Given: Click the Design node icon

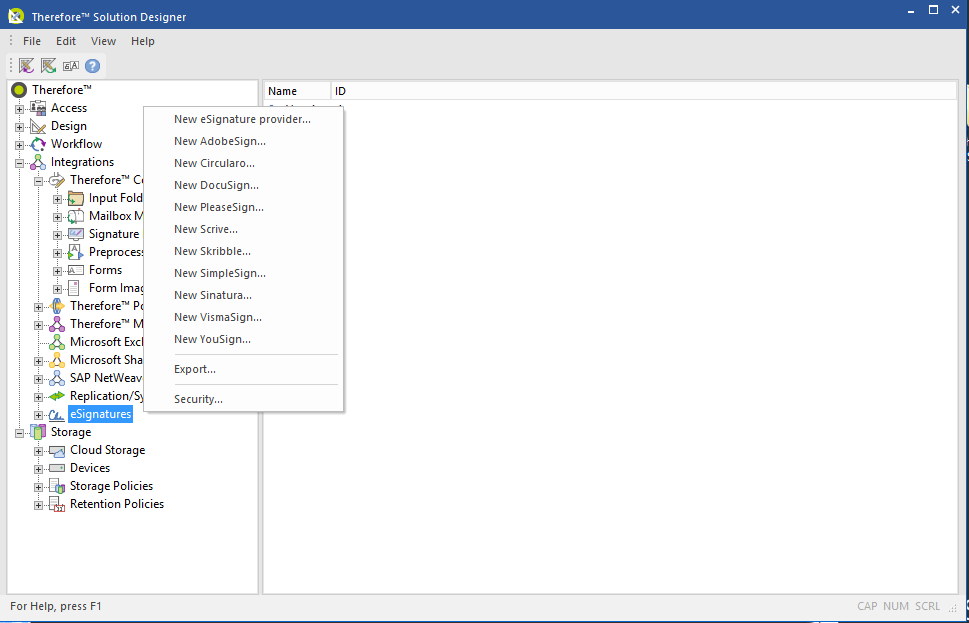Looking at the screenshot, I should tap(38, 126).
